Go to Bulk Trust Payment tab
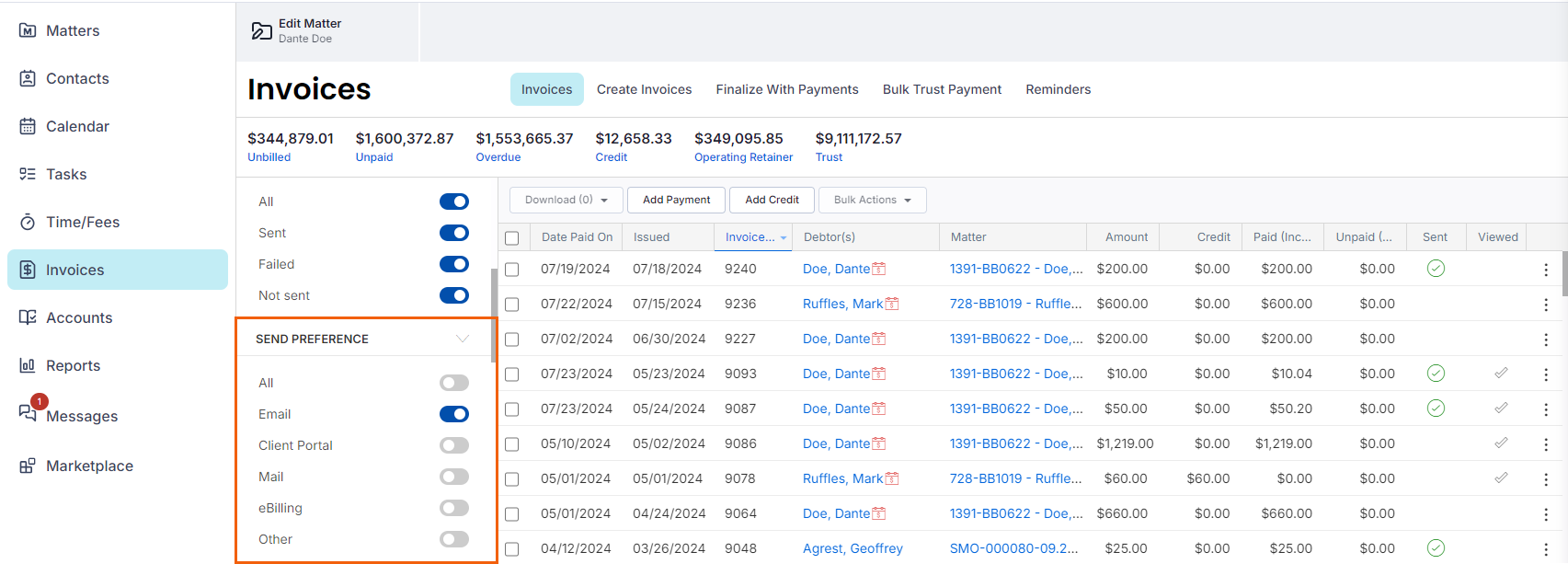 click(x=942, y=89)
